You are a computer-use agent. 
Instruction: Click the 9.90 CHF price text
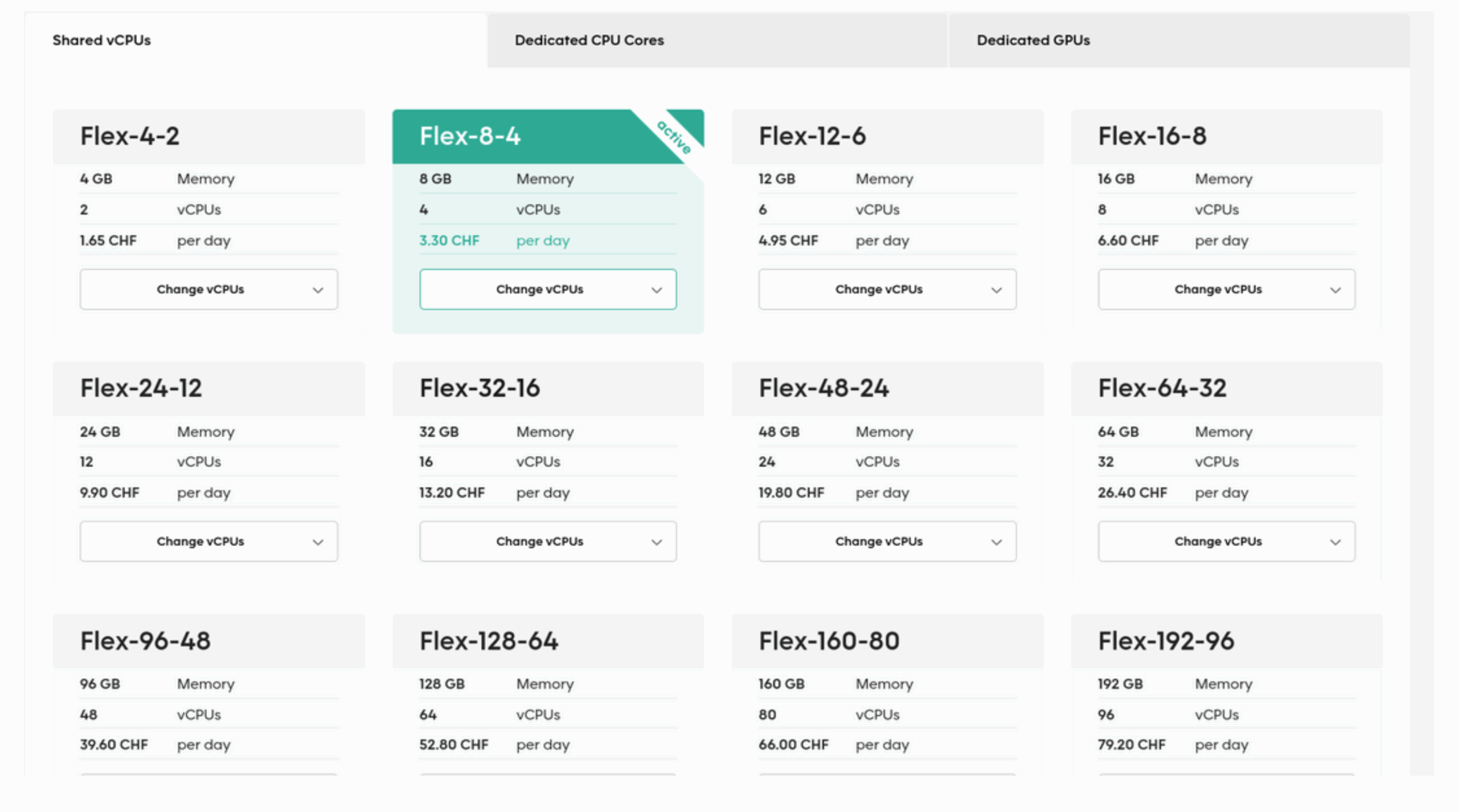(x=109, y=493)
